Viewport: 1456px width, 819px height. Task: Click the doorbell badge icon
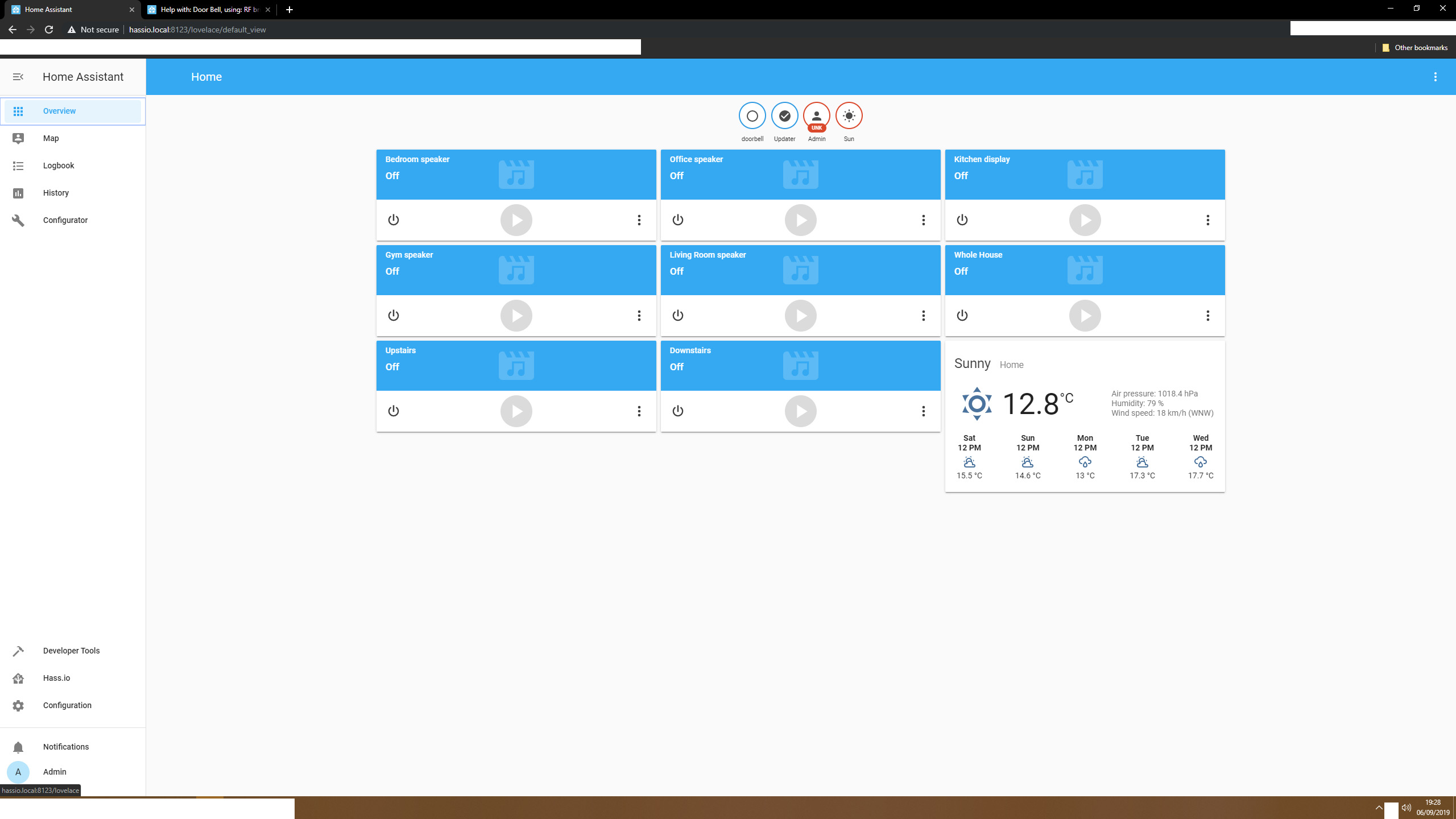click(752, 116)
